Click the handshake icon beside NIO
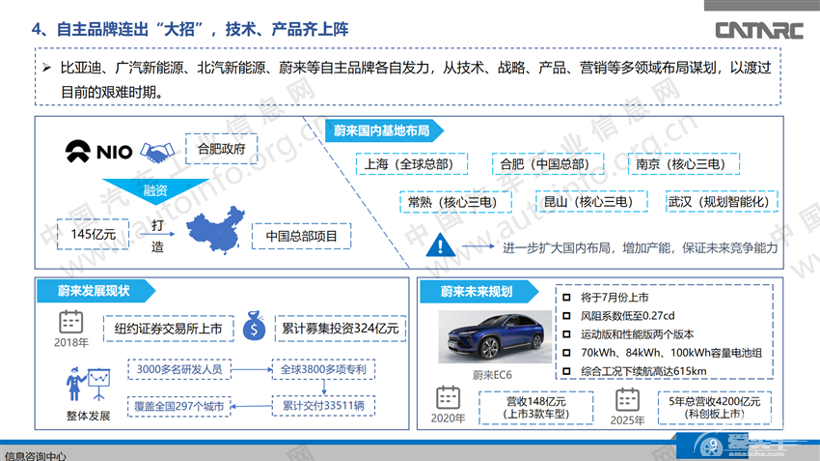 157,152
